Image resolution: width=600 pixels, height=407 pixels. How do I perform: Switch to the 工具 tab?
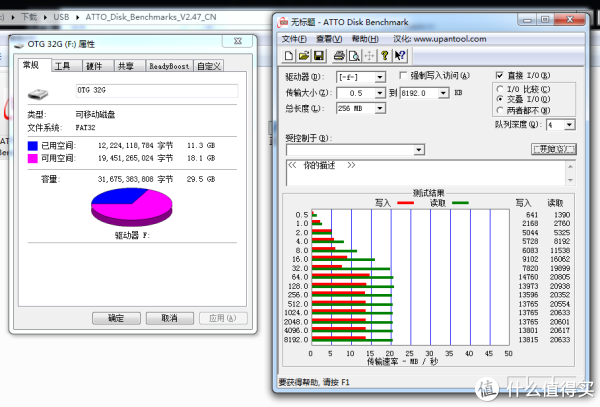coord(67,66)
